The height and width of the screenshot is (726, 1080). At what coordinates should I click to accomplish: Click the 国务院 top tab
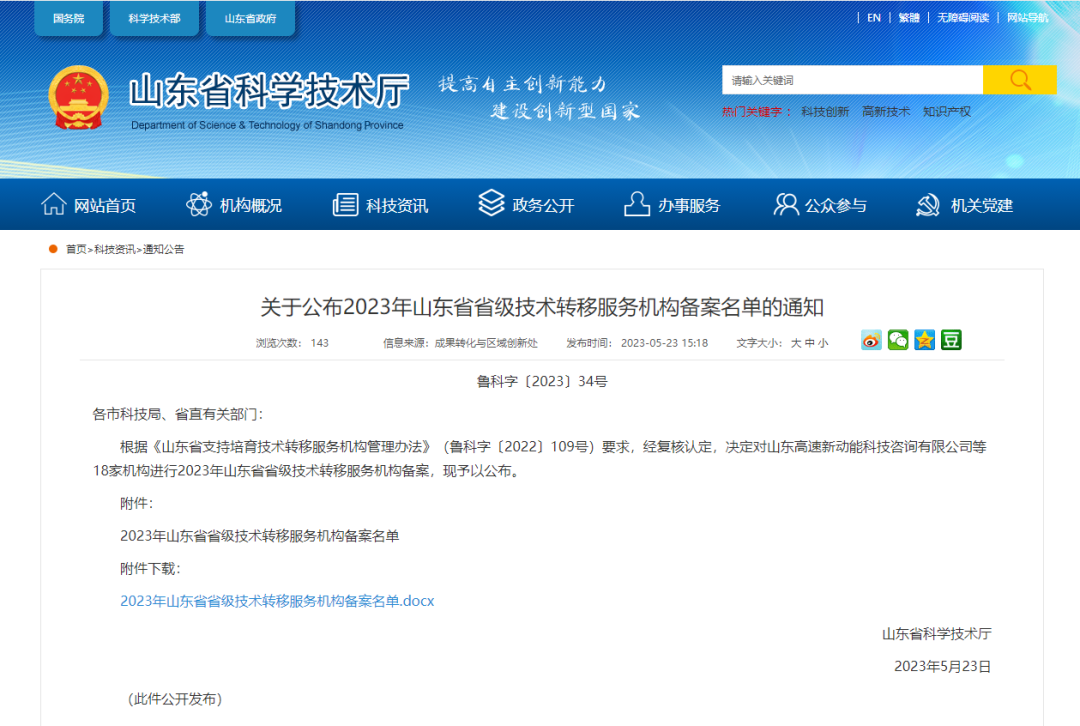coord(68,19)
